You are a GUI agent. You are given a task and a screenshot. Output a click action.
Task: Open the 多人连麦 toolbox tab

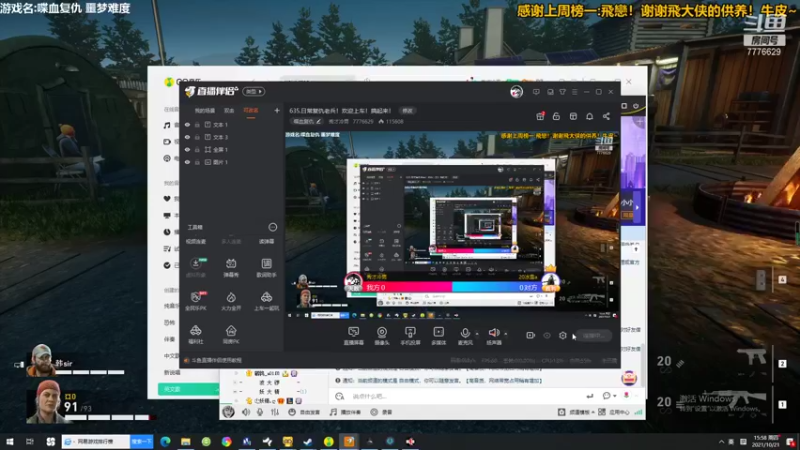pyautogui.click(x=231, y=241)
